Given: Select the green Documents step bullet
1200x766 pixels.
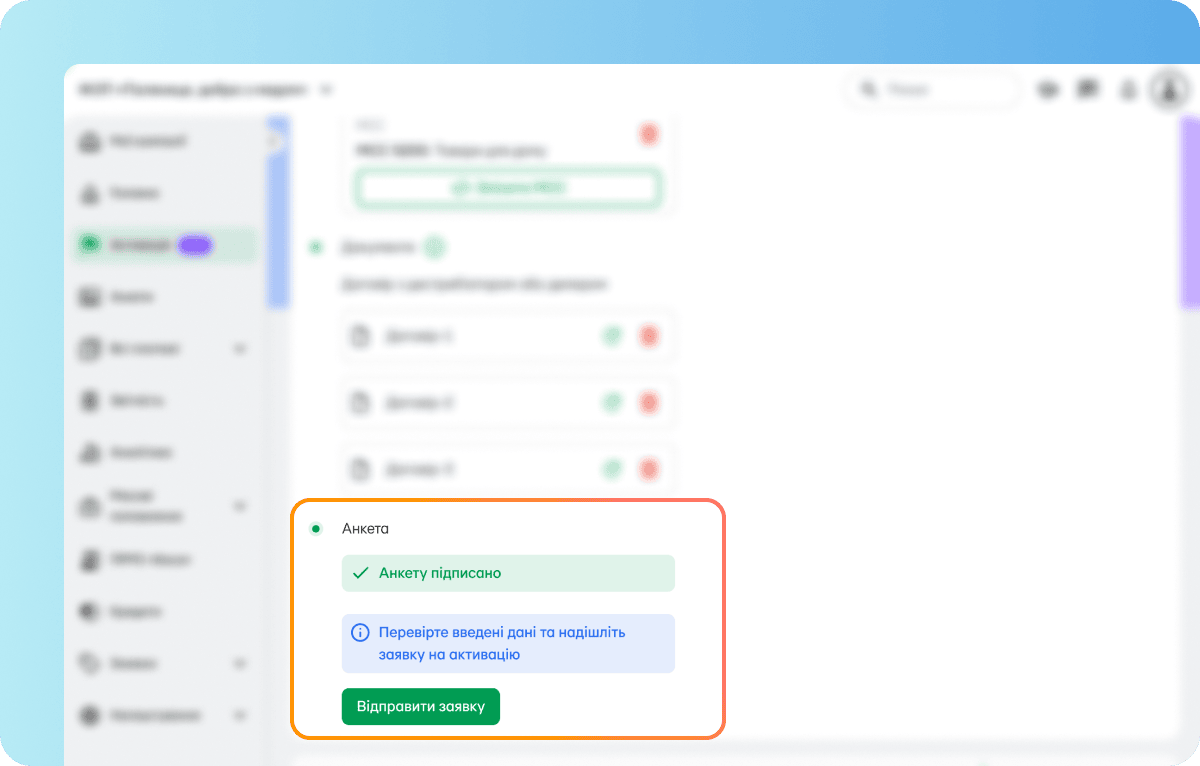Looking at the screenshot, I should [316, 247].
